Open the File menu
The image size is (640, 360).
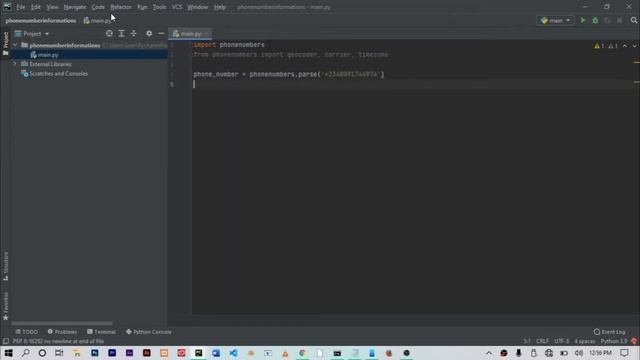(20, 7)
